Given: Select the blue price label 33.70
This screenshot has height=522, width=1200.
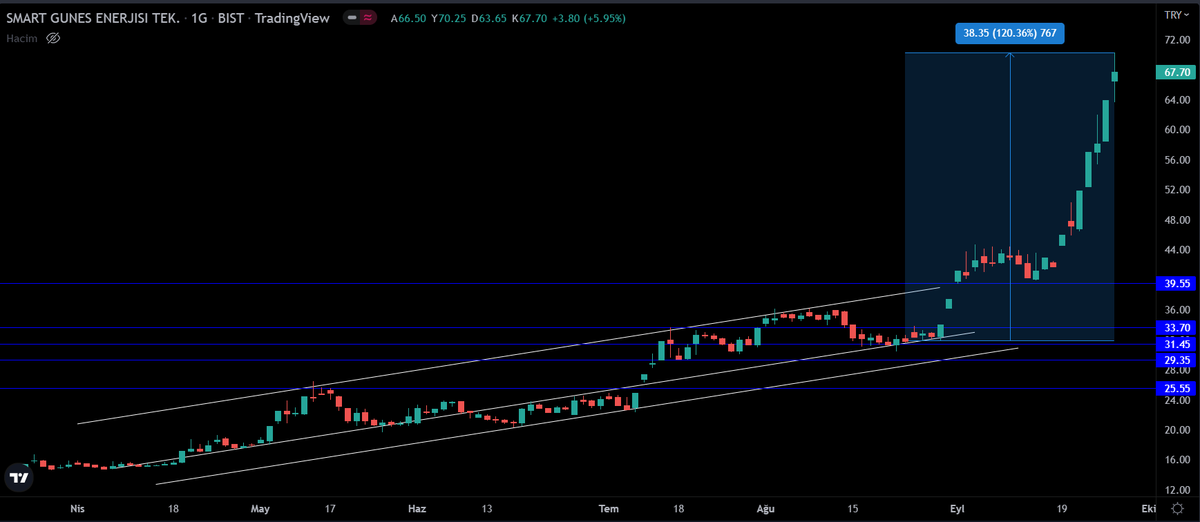Looking at the screenshot, I should 1174,327.
